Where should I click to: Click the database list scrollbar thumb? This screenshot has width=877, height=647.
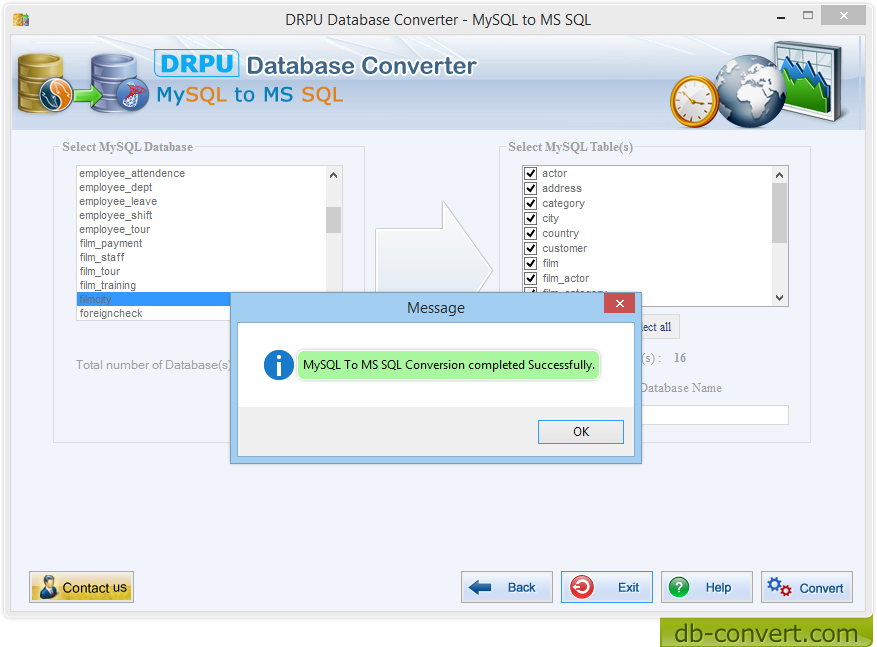tap(334, 220)
